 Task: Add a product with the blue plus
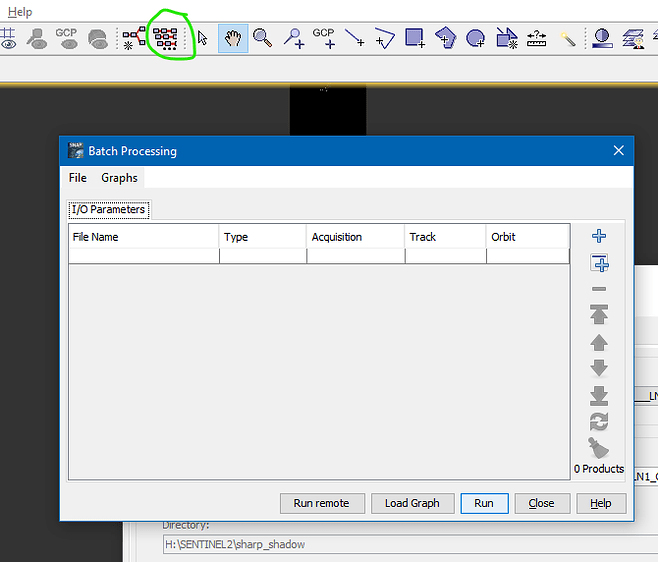point(599,236)
